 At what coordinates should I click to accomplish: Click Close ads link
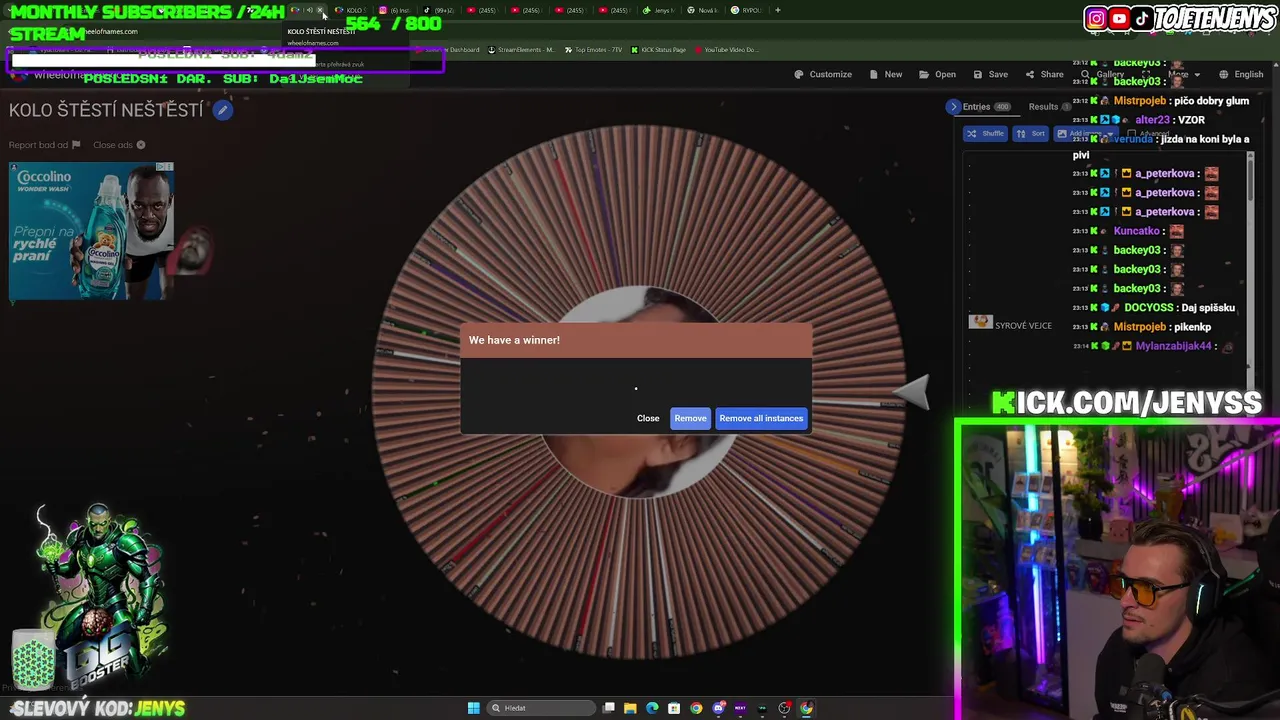(119, 145)
